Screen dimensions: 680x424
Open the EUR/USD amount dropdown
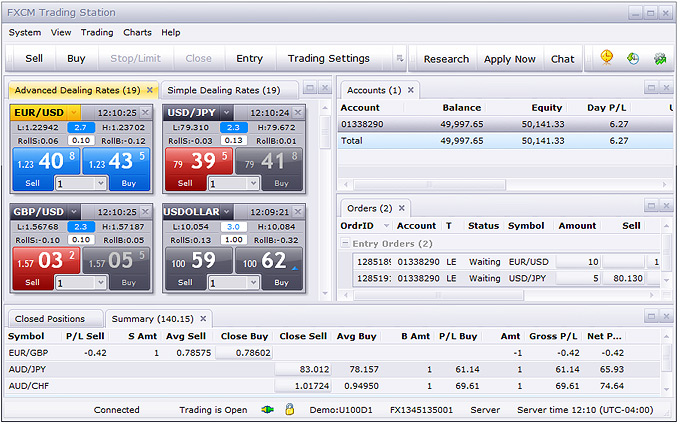[101, 183]
